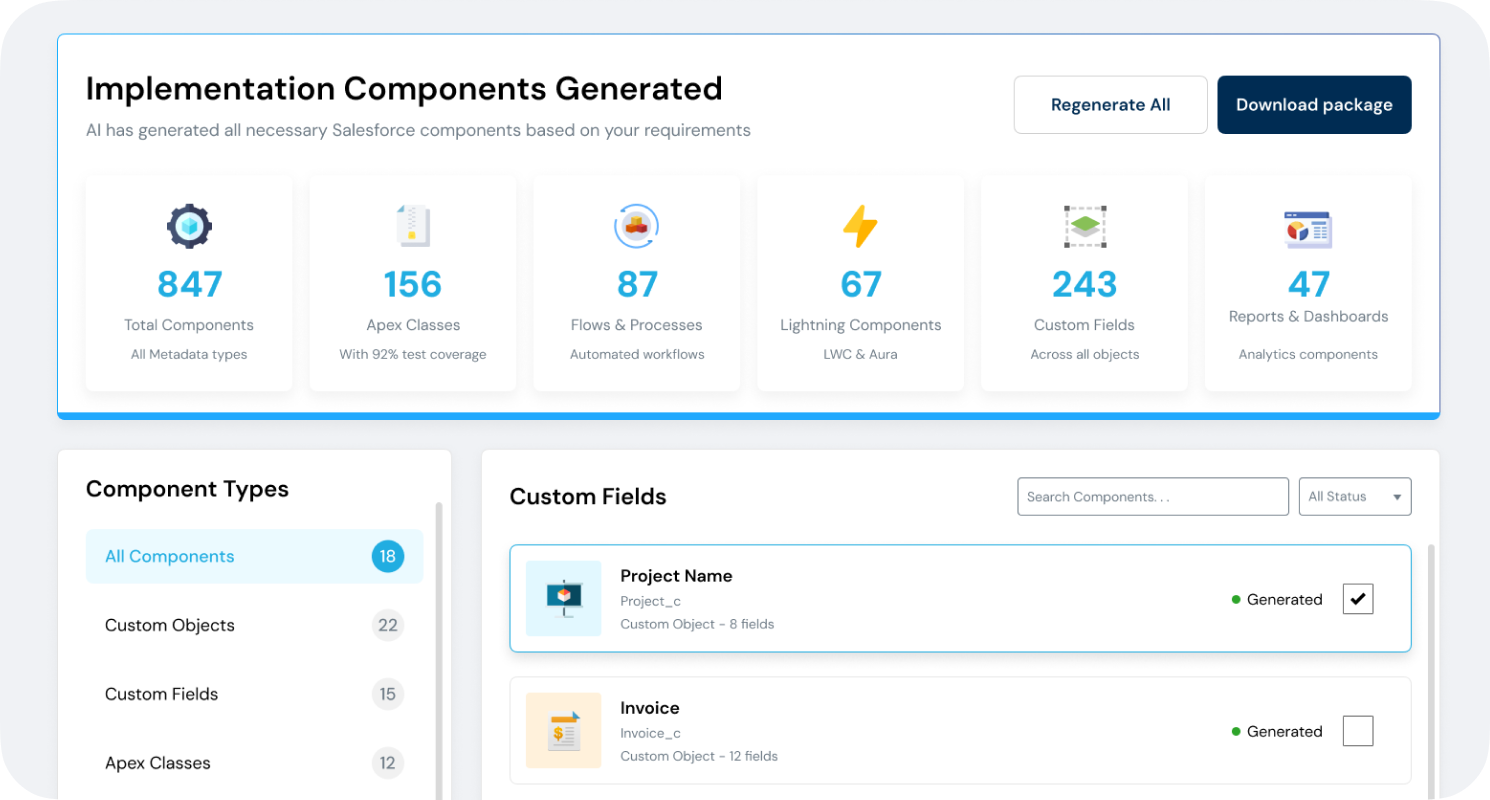The image size is (1490, 800).
Task: Open the All Status dropdown
Action: [1354, 497]
